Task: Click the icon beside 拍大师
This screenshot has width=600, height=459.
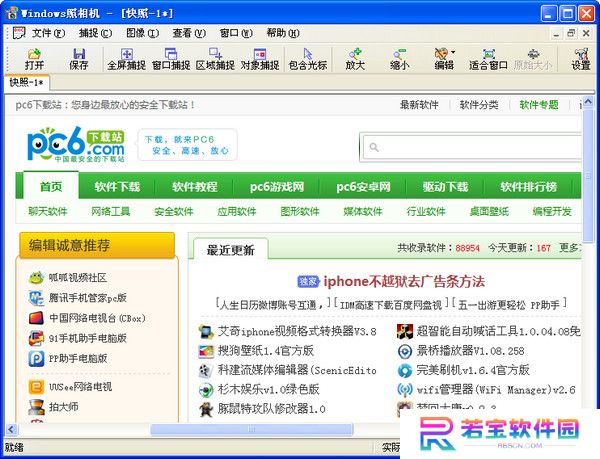Action: click(x=36, y=407)
